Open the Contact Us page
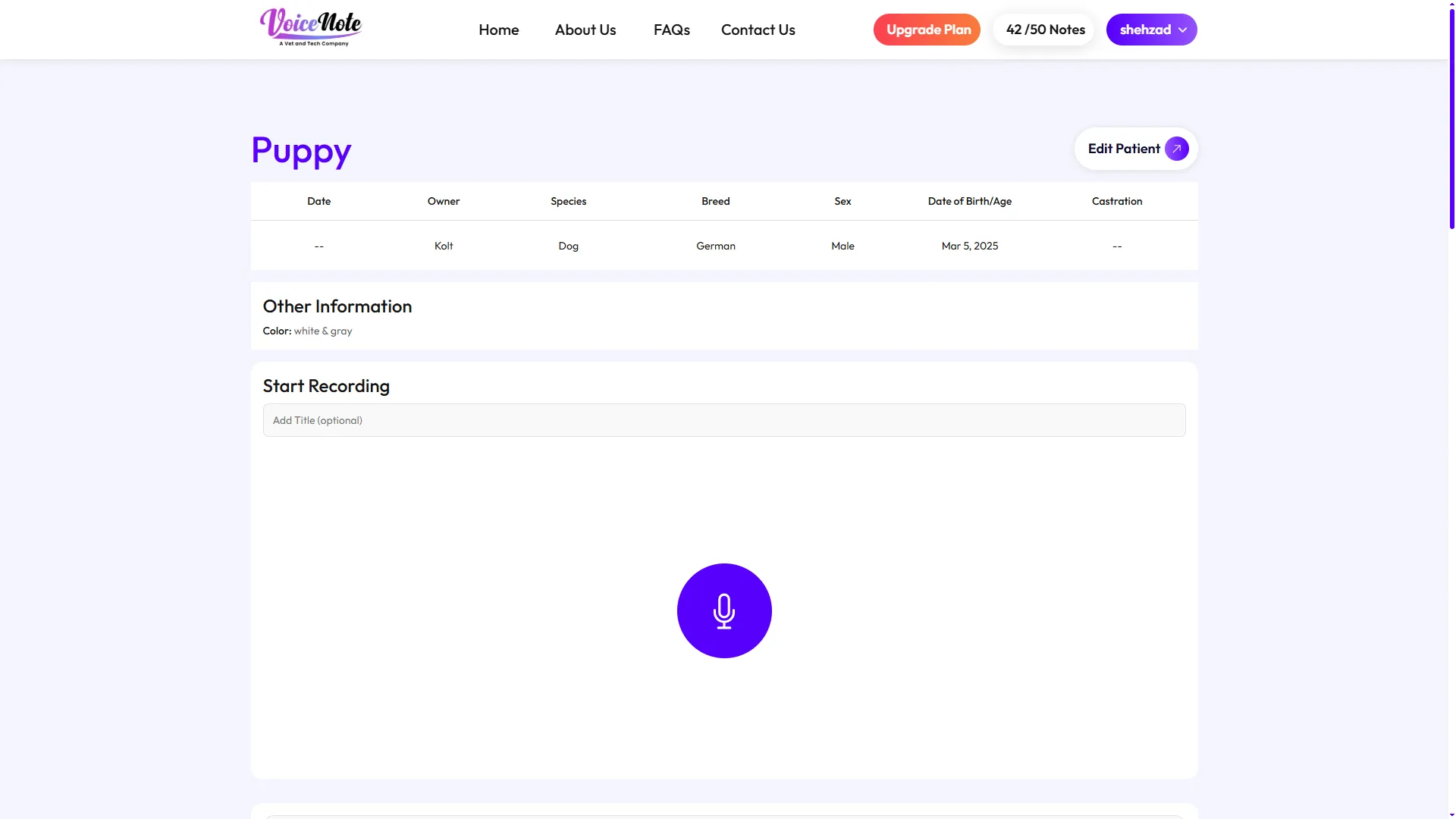 758,30
